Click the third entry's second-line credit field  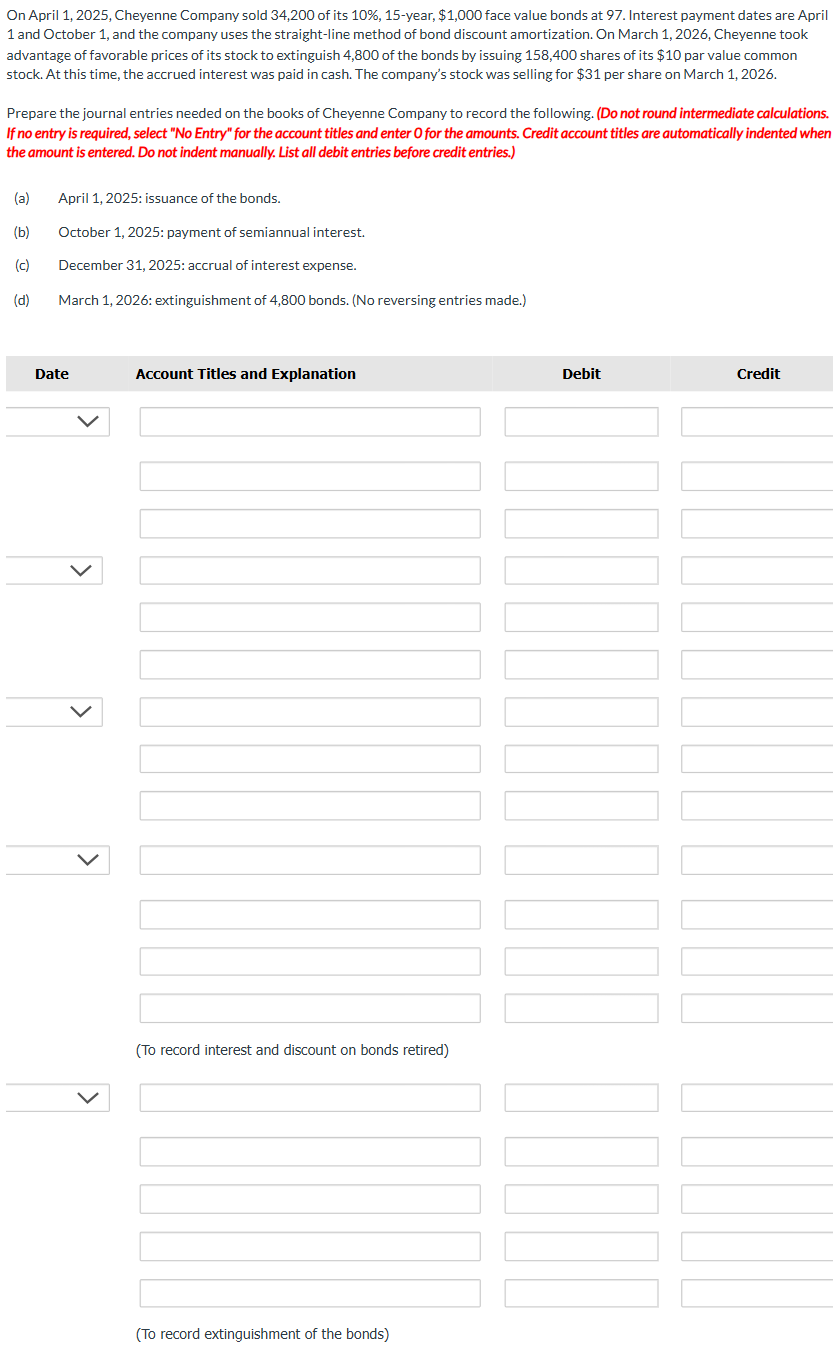coord(757,759)
